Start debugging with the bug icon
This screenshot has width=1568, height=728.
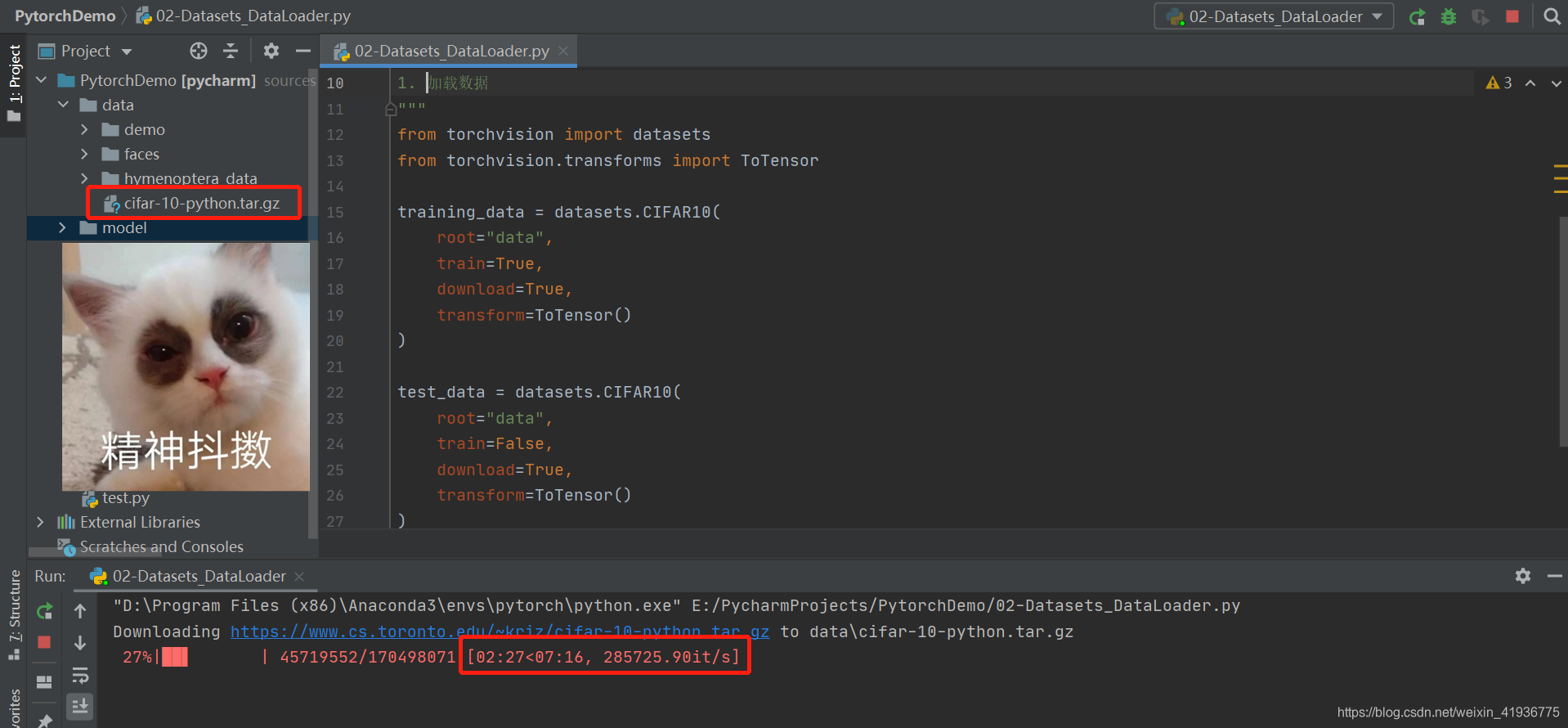tap(1449, 16)
